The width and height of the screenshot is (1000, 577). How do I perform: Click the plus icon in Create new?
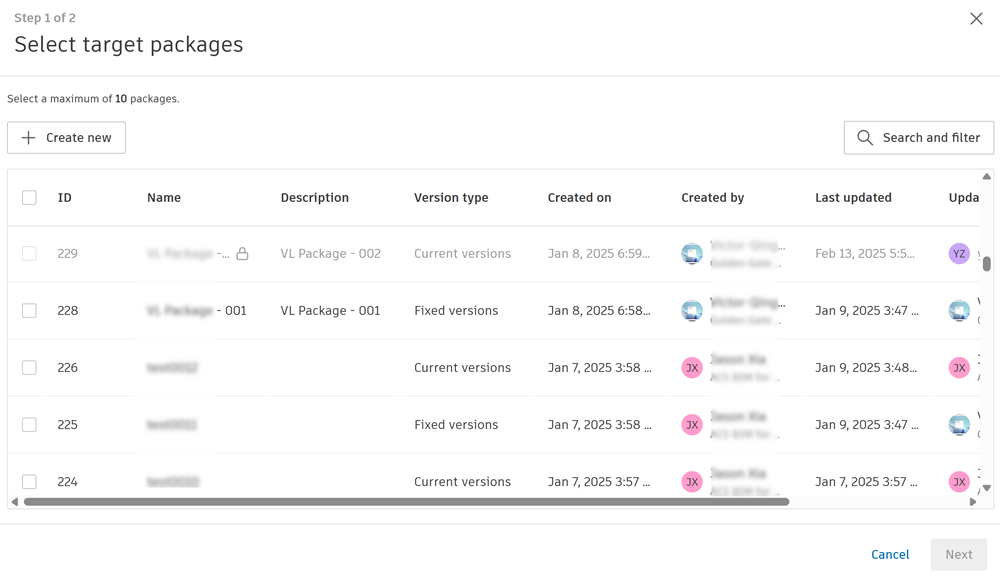[x=29, y=138]
